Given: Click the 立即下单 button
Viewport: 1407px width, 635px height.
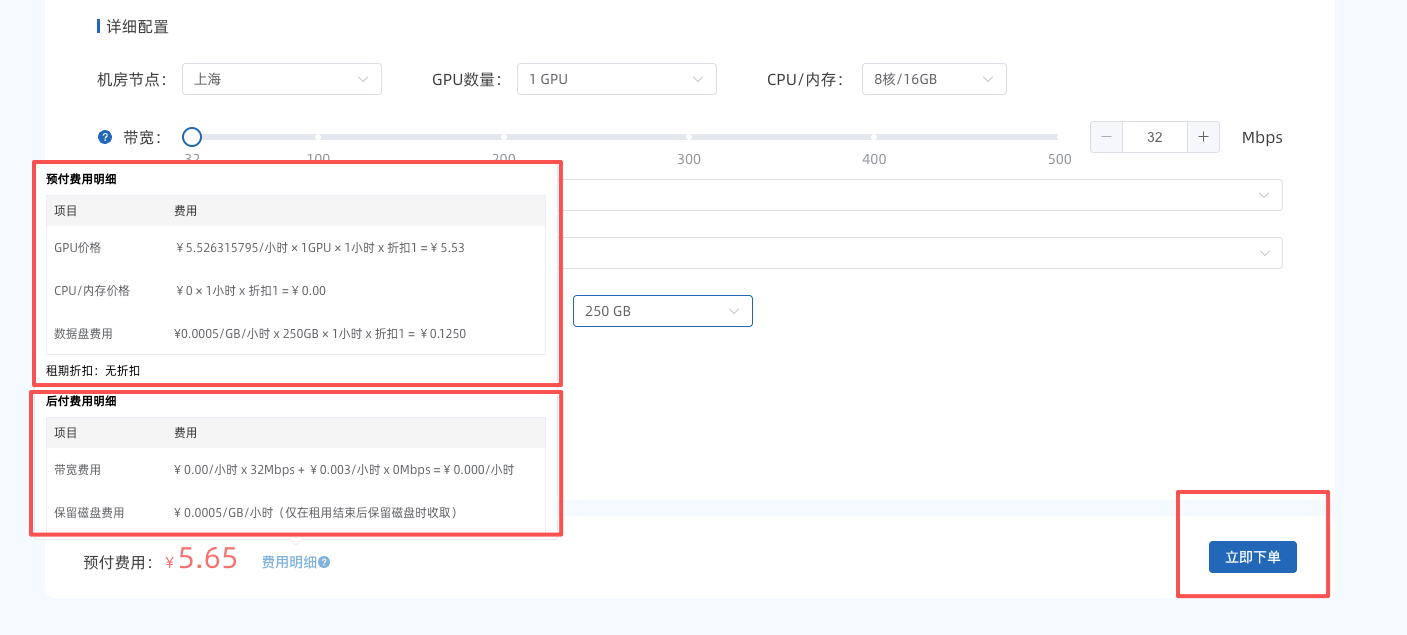Looking at the screenshot, I should [x=1252, y=557].
